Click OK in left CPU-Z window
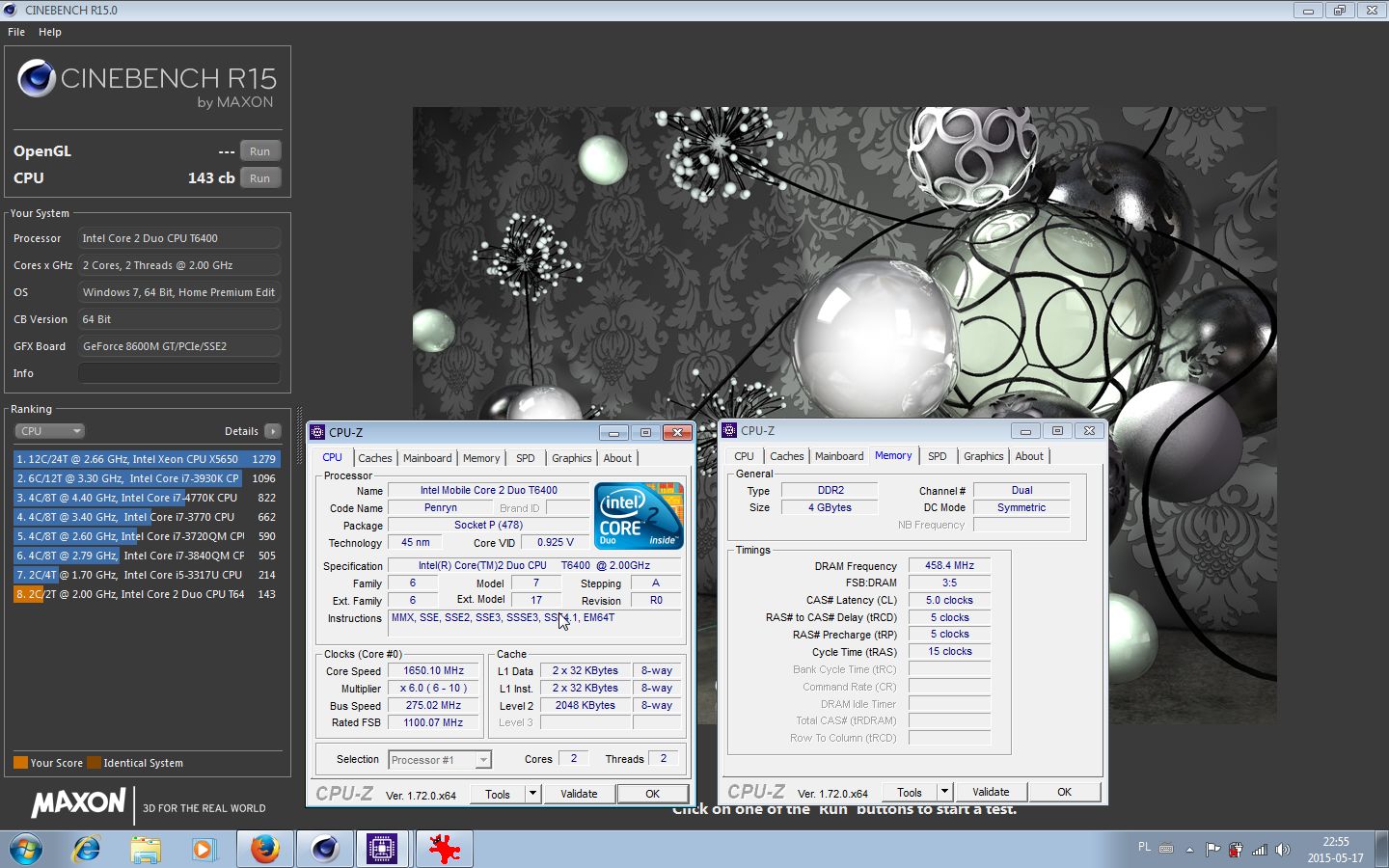 click(x=652, y=794)
